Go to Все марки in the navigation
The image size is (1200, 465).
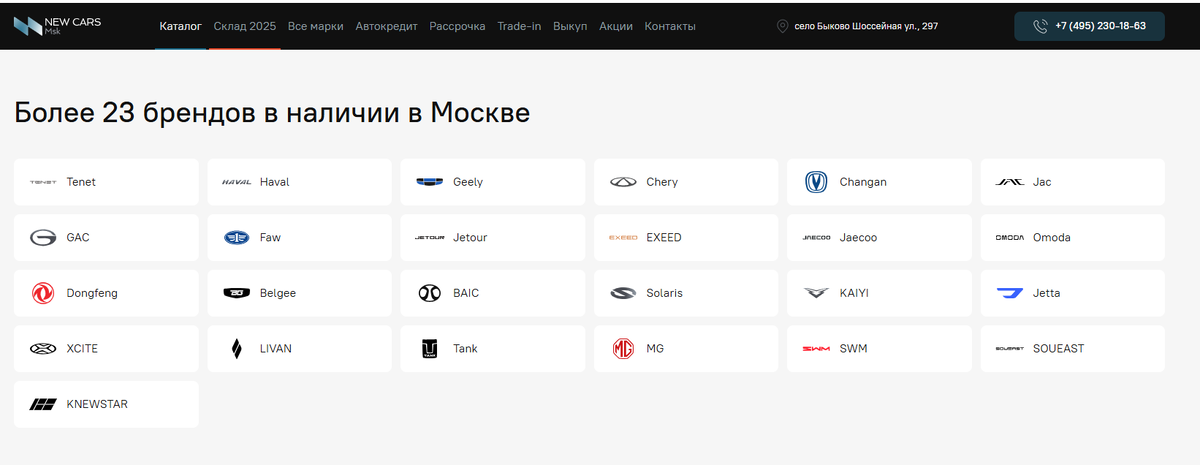(x=316, y=26)
